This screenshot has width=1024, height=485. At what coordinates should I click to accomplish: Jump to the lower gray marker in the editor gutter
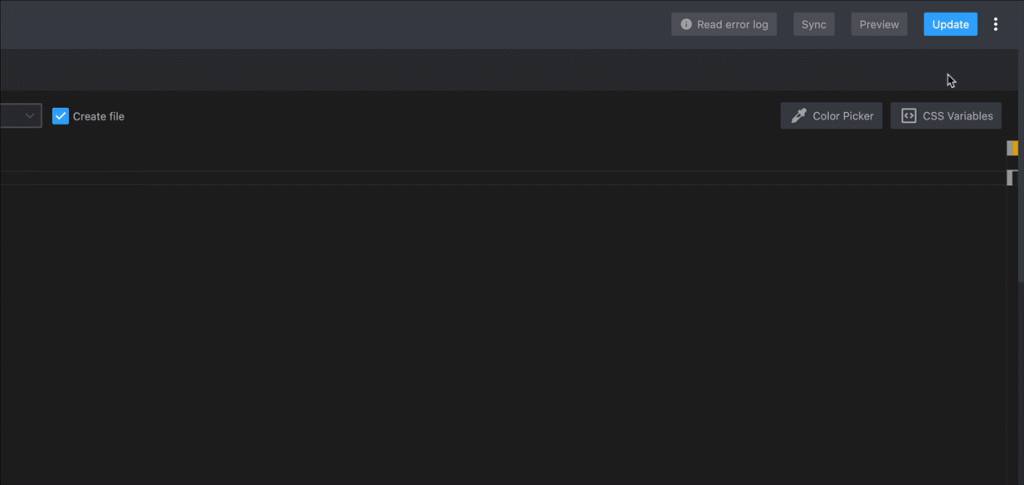coord(1012,178)
